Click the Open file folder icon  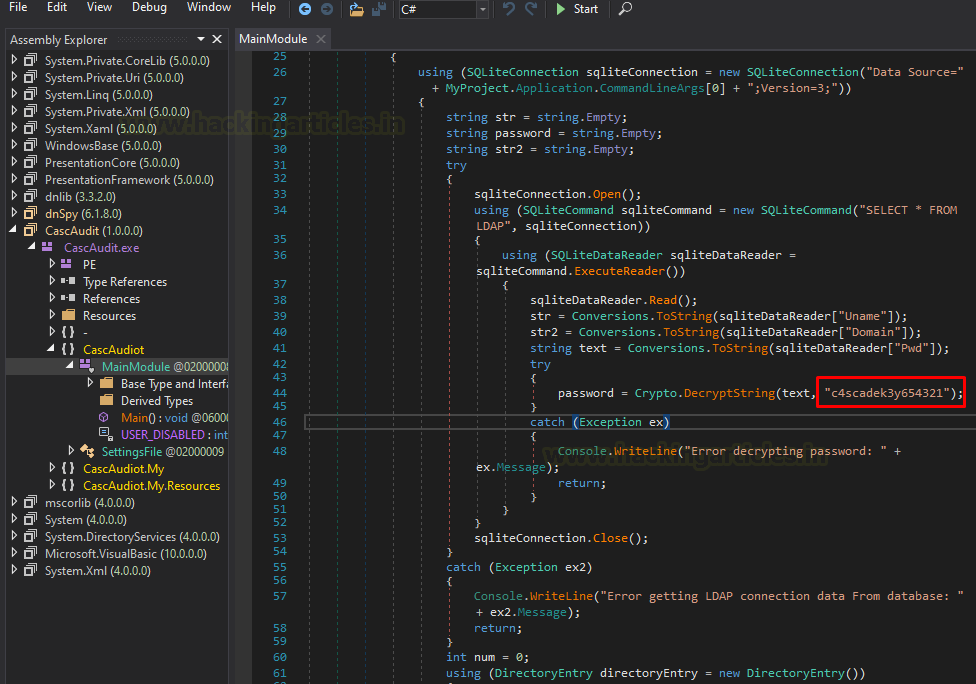click(357, 9)
